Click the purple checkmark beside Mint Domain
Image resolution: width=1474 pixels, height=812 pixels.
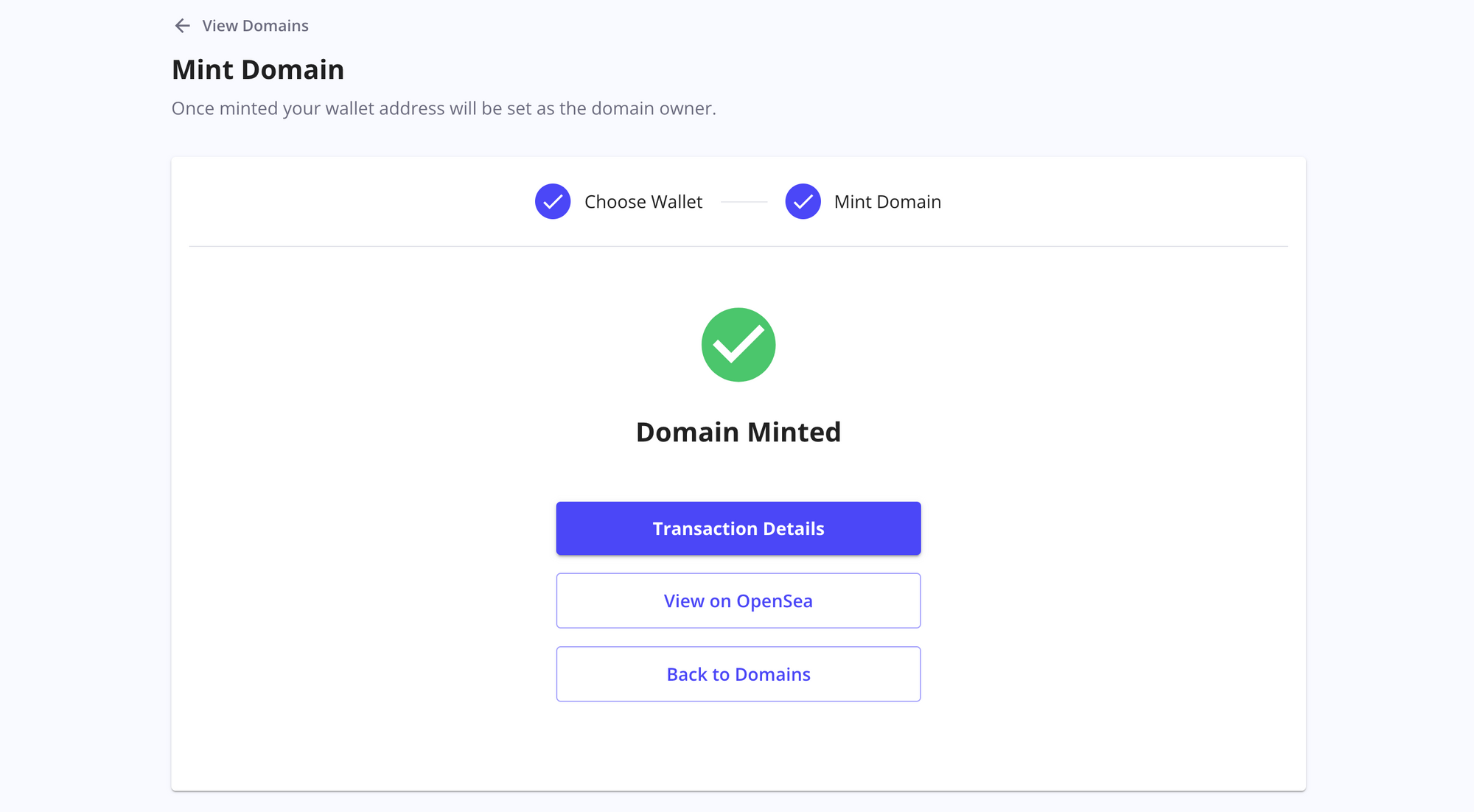pyautogui.click(x=803, y=200)
